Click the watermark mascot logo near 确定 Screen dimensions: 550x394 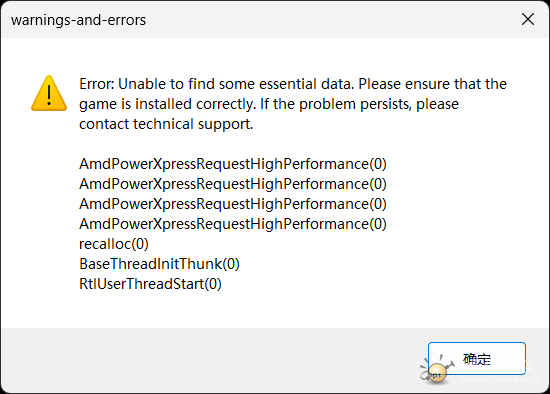(436, 370)
